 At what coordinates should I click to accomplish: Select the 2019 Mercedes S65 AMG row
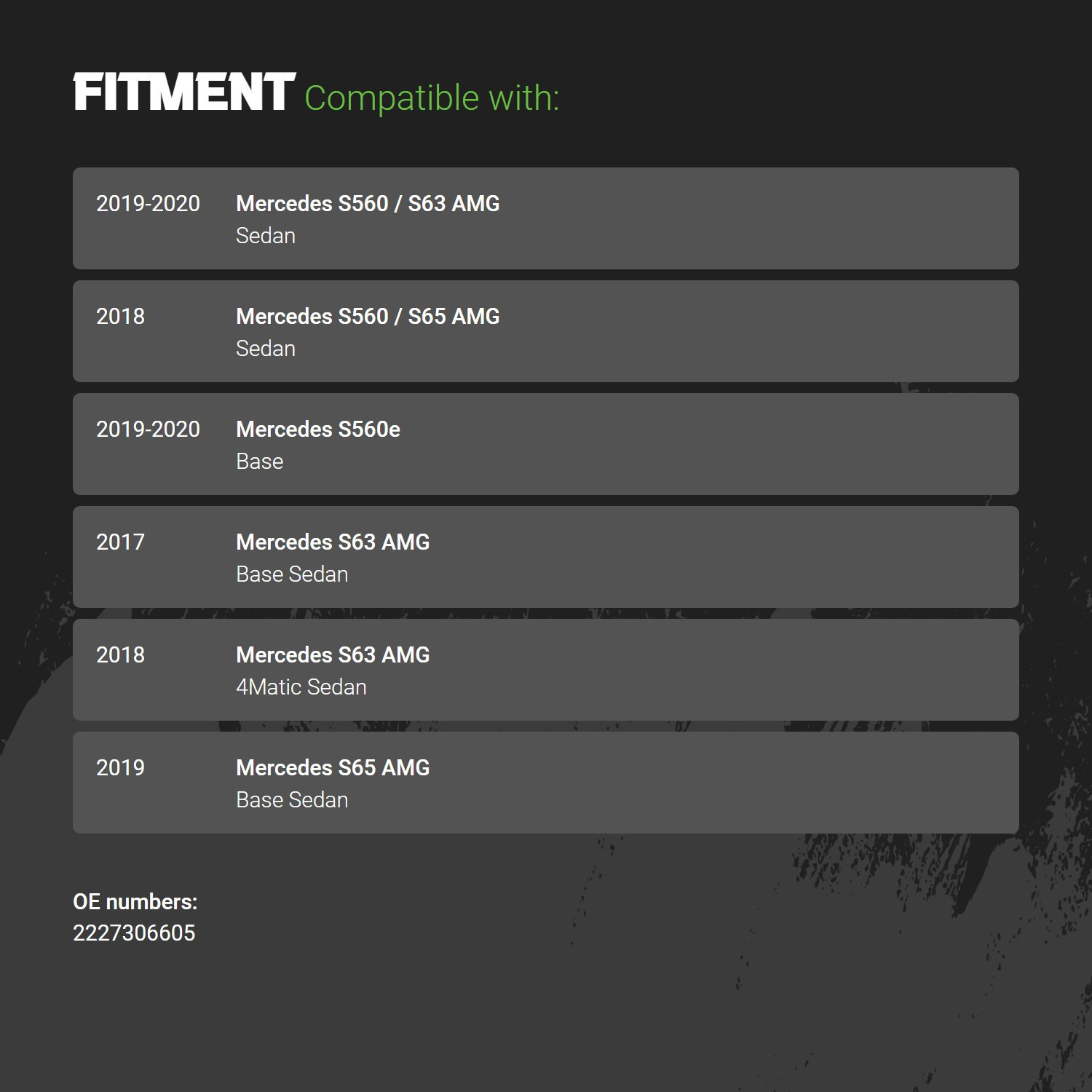(x=546, y=783)
